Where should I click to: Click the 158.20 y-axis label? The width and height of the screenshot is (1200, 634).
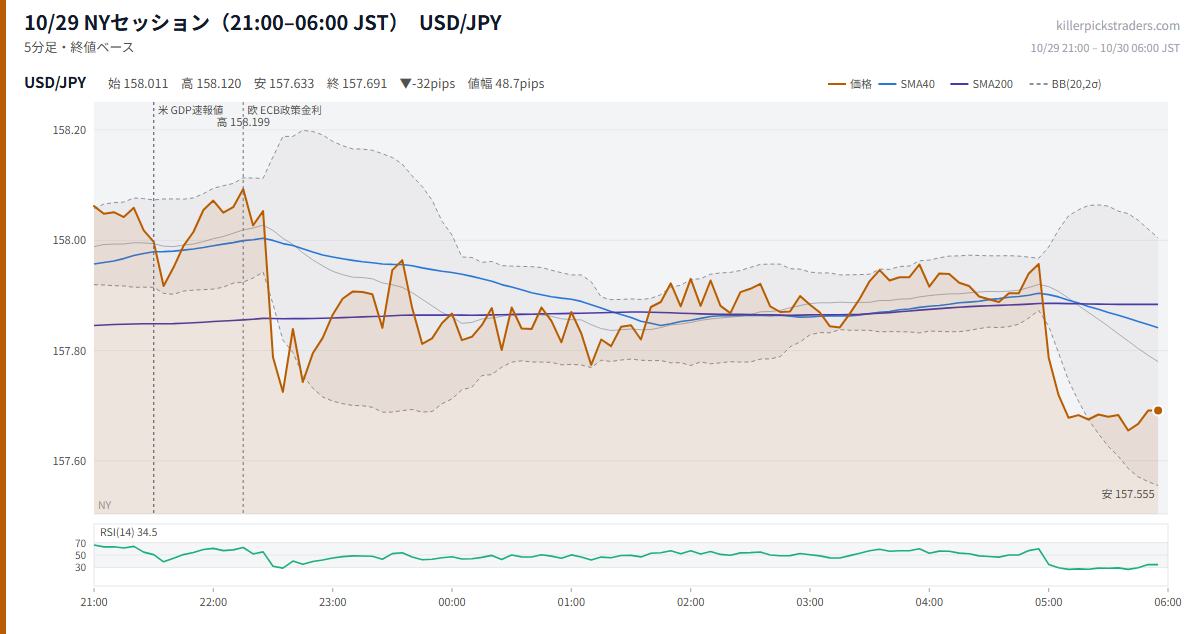[x=70, y=130]
